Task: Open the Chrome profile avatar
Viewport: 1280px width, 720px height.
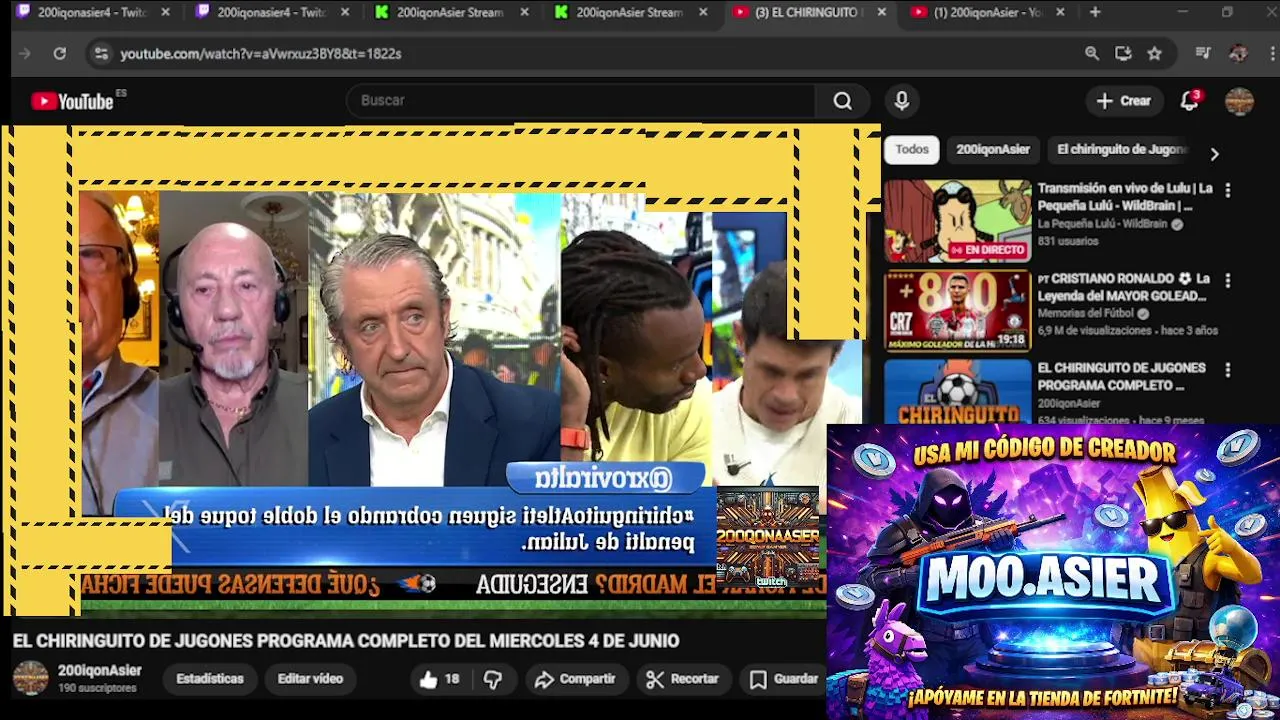Action: (1238, 53)
